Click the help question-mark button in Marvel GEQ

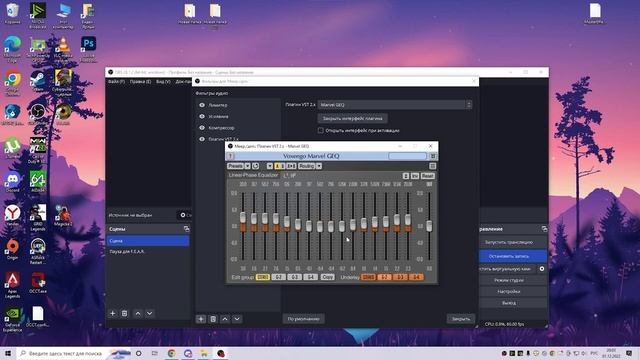click(231, 156)
